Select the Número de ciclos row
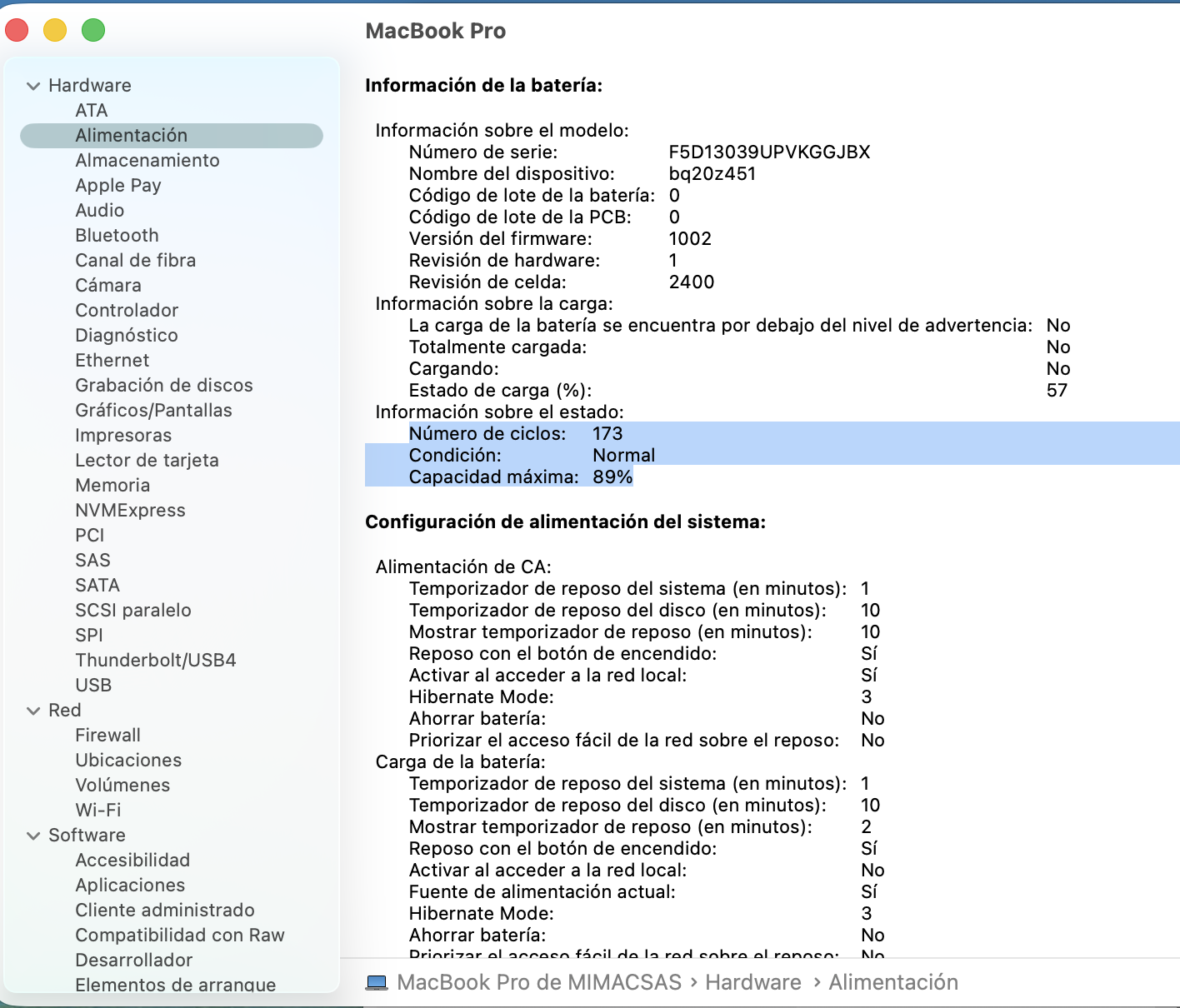The width and height of the screenshot is (1180, 1008). (x=772, y=433)
